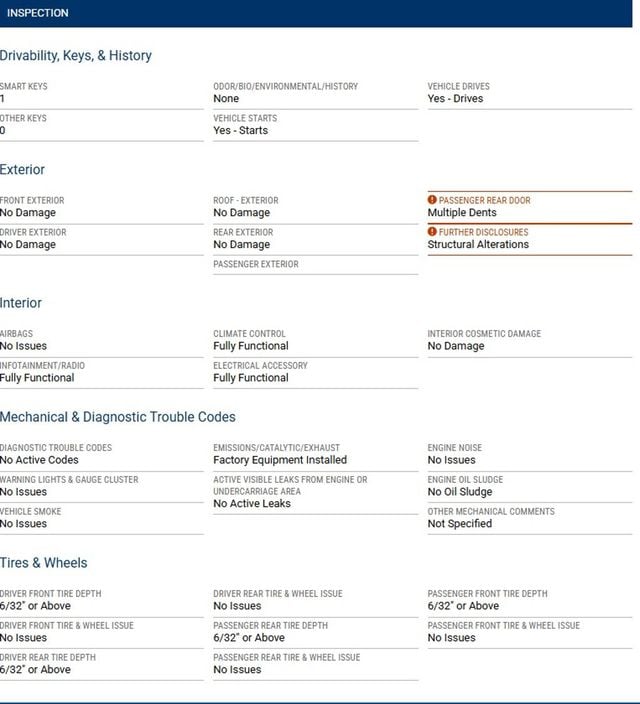Click the Further Disclosures alert icon
The height and width of the screenshot is (704, 640).
pyautogui.click(x=432, y=232)
